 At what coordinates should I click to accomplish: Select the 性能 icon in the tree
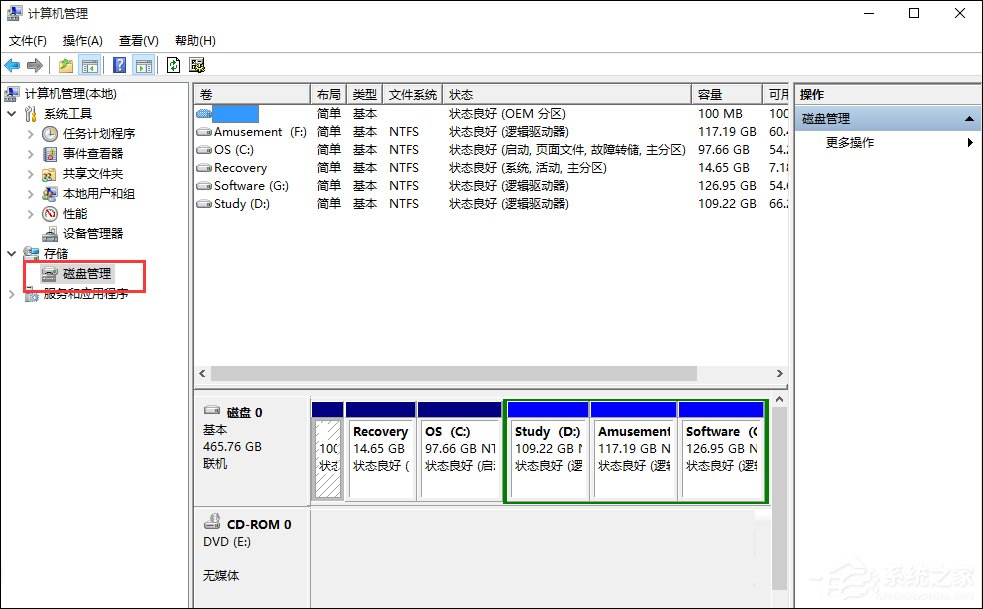point(48,213)
